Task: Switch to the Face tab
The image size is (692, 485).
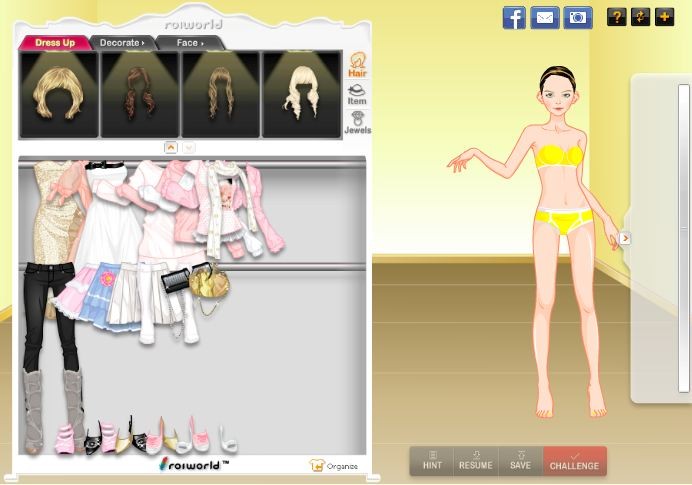Action: point(189,43)
